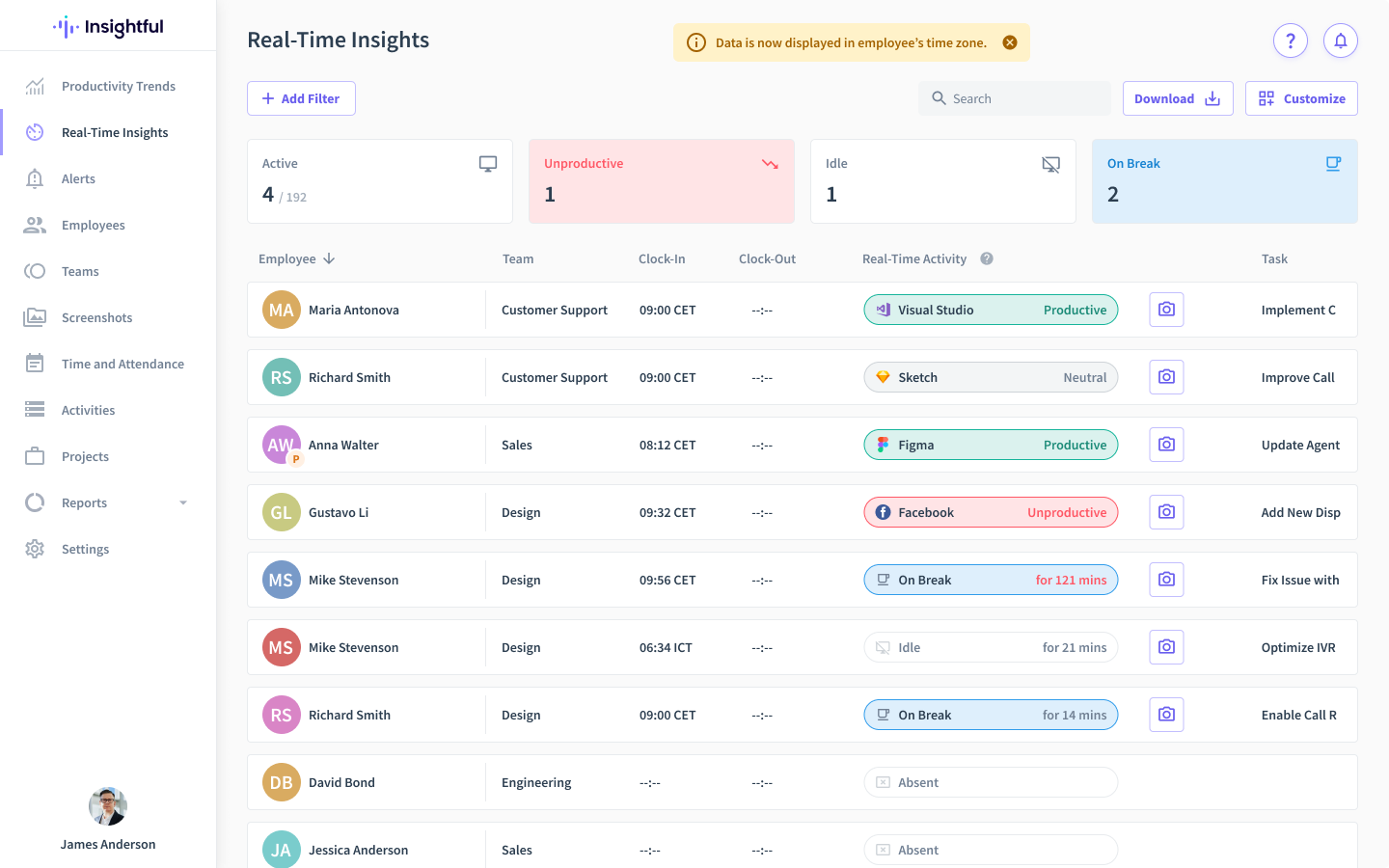
Task: Click David Bond employee name
Action: [341, 782]
